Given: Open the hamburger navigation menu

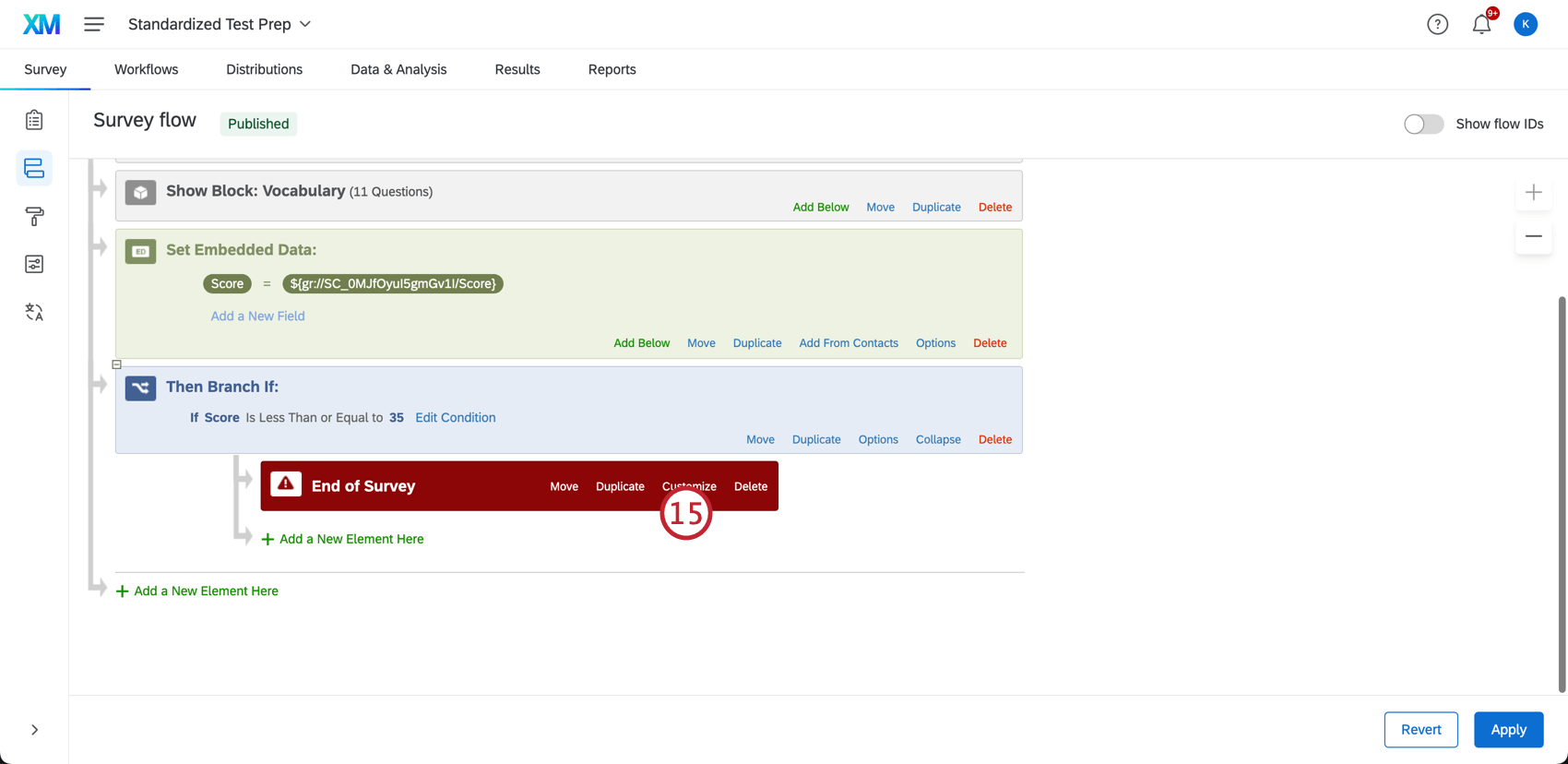Looking at the screenshot, I should point(94,24).
